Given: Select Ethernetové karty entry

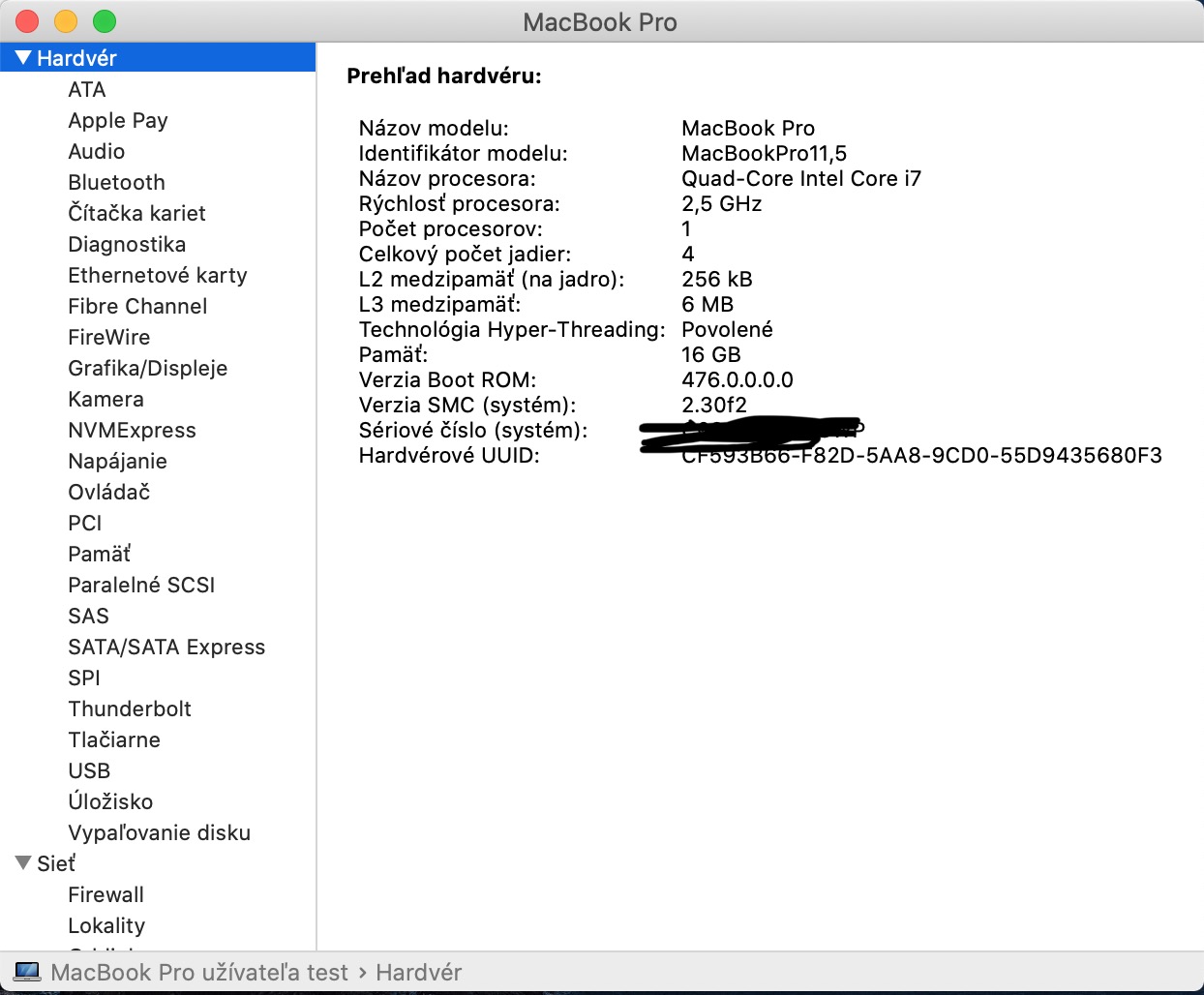Looking at the screenshot, I should [158, 275].
